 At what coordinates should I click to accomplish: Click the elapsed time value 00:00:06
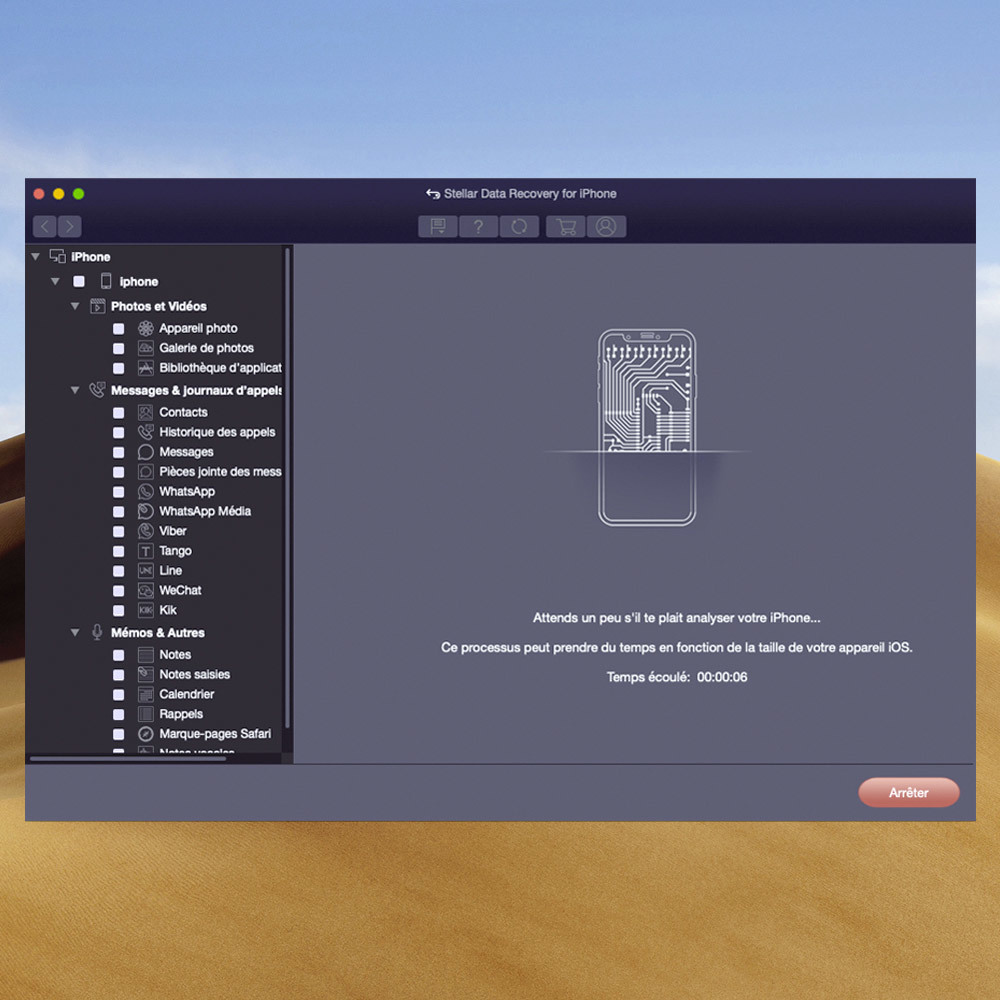pyautogui.click(x=722, y=677)
